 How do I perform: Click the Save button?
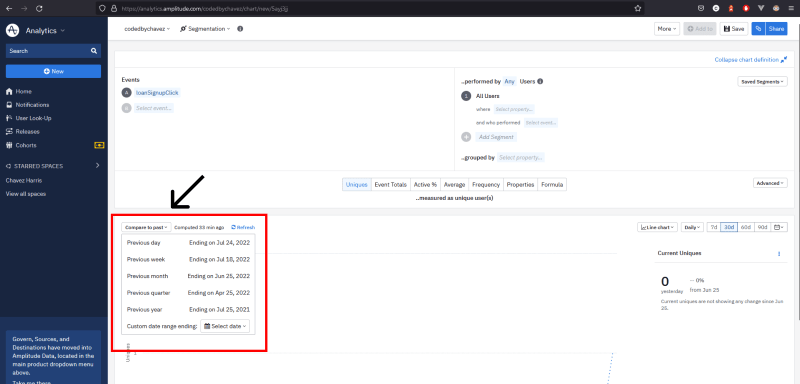click(734, 29)
